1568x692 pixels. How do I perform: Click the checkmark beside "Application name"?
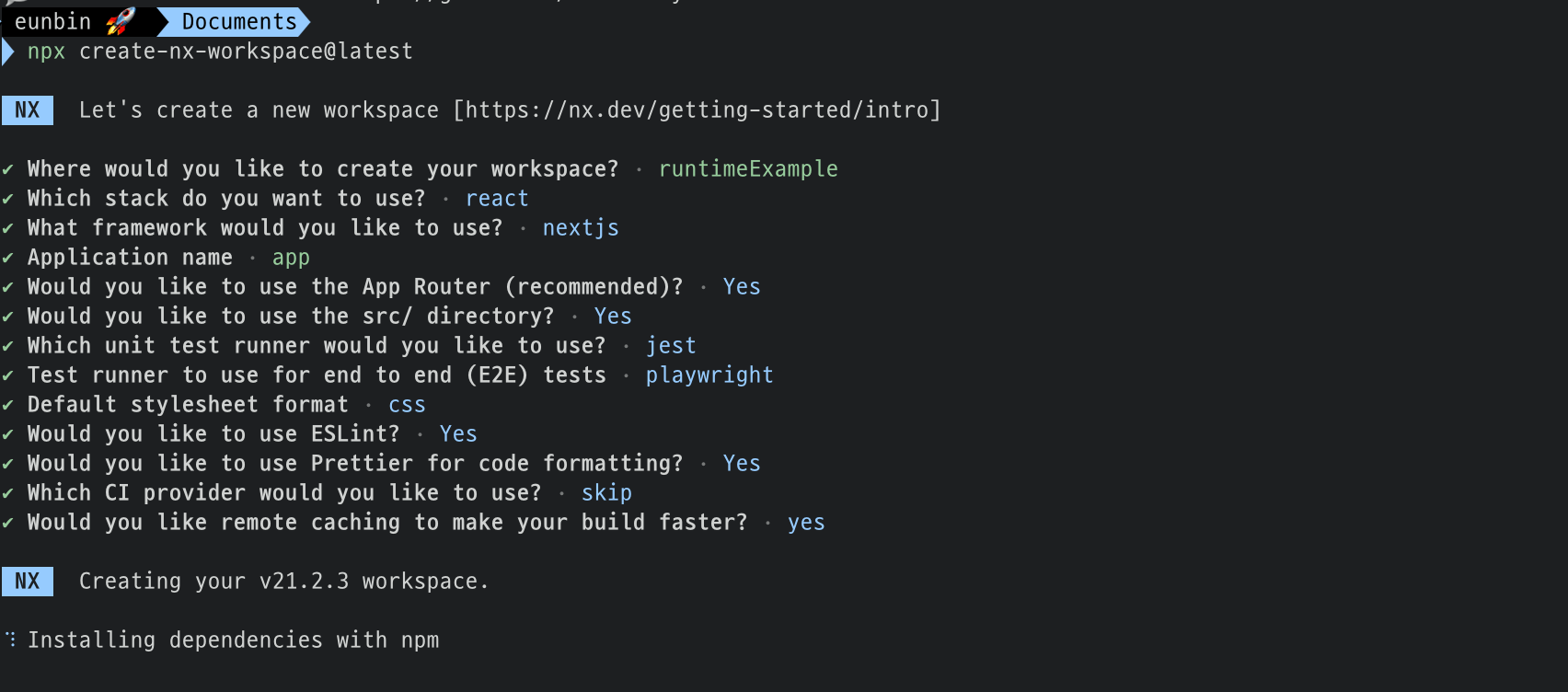point(8,258)
